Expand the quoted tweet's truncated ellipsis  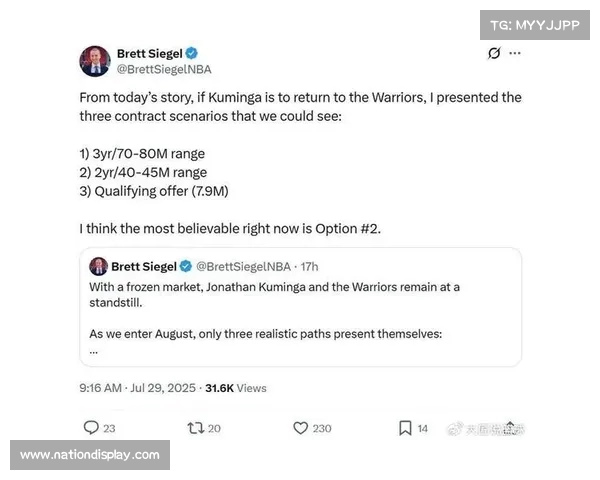point(94,350)
